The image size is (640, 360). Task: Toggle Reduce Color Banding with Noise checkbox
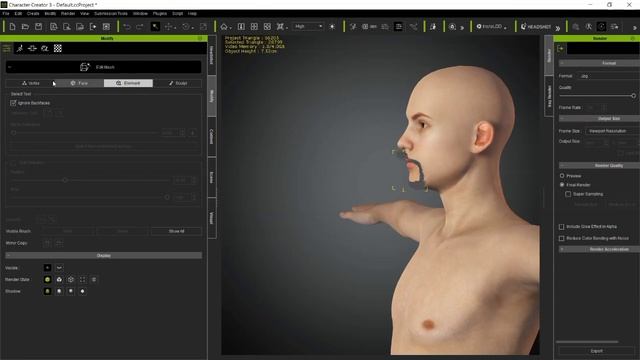click(562, 238)
